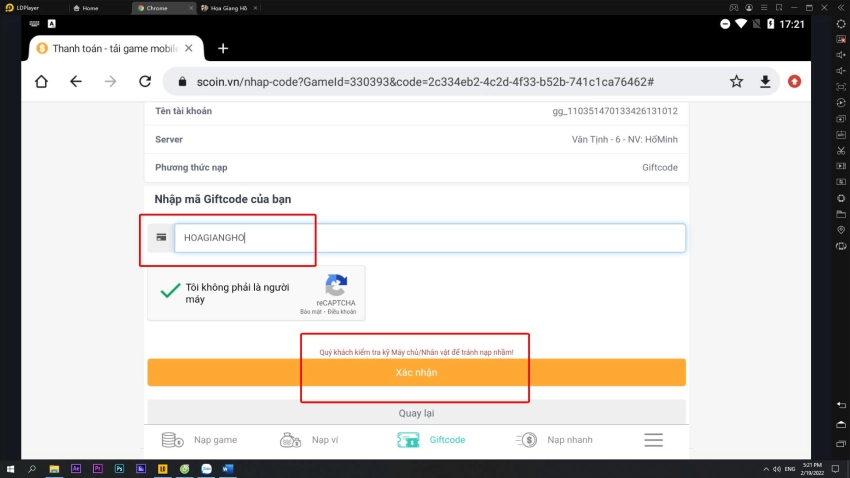Switch to the Hoa Giang Hồ emulator tab
Screen dimensions: 850x478
(x=227, y=7)
